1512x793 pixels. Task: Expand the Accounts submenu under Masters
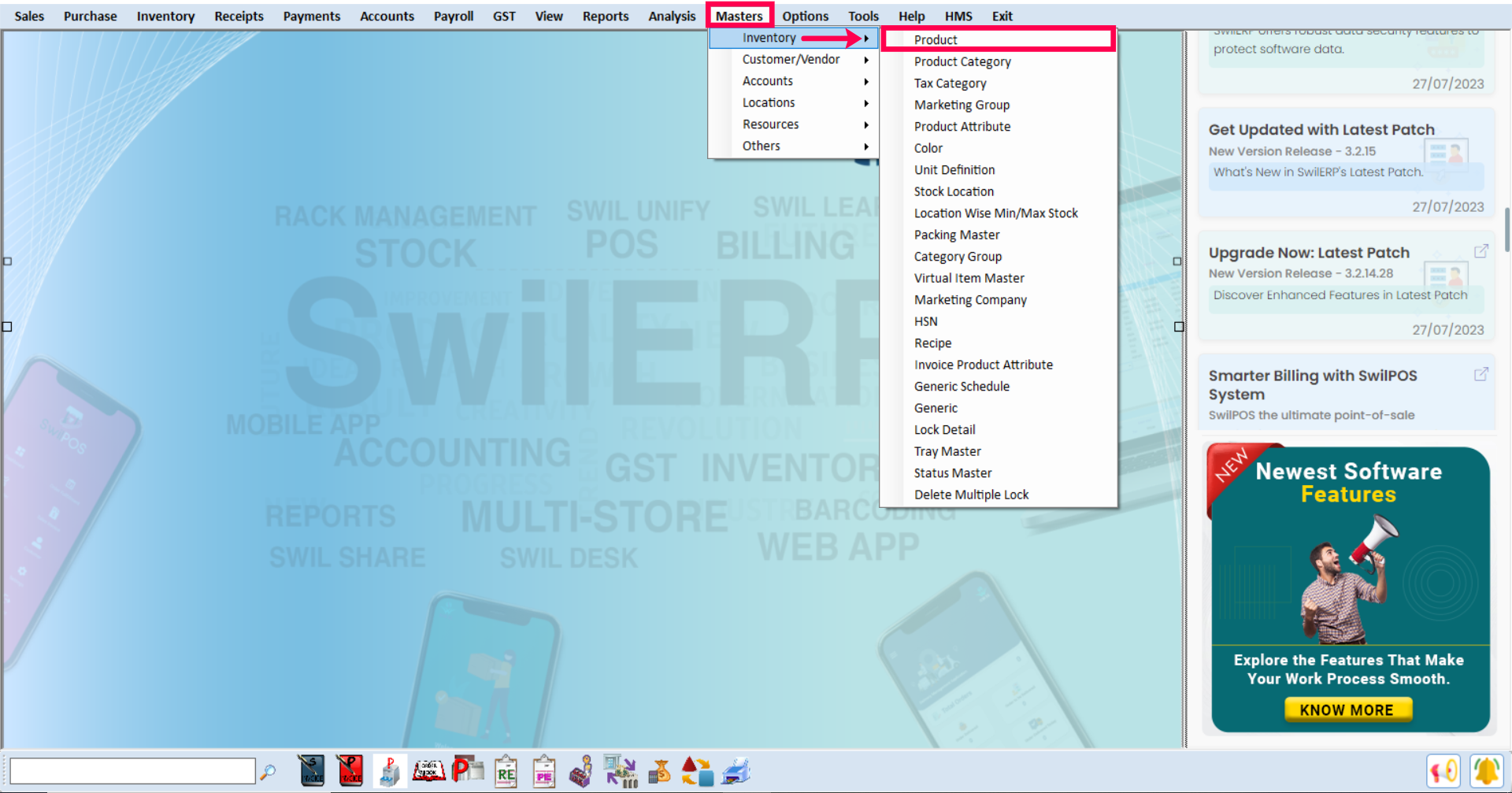[793, 81]
